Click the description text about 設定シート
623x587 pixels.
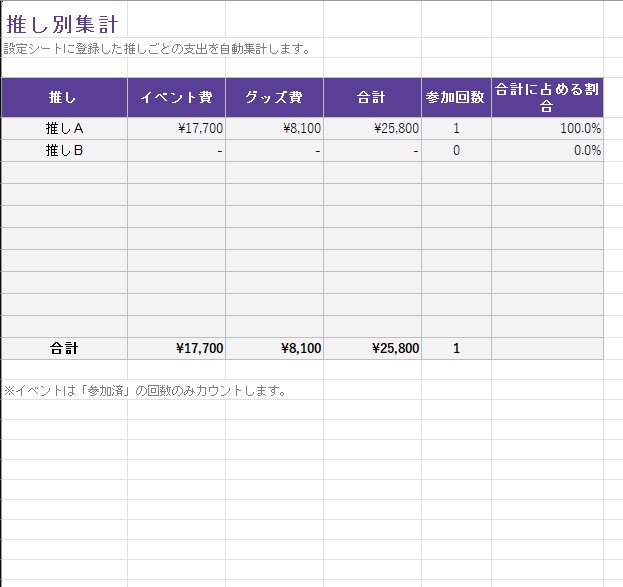pos(157,48)
